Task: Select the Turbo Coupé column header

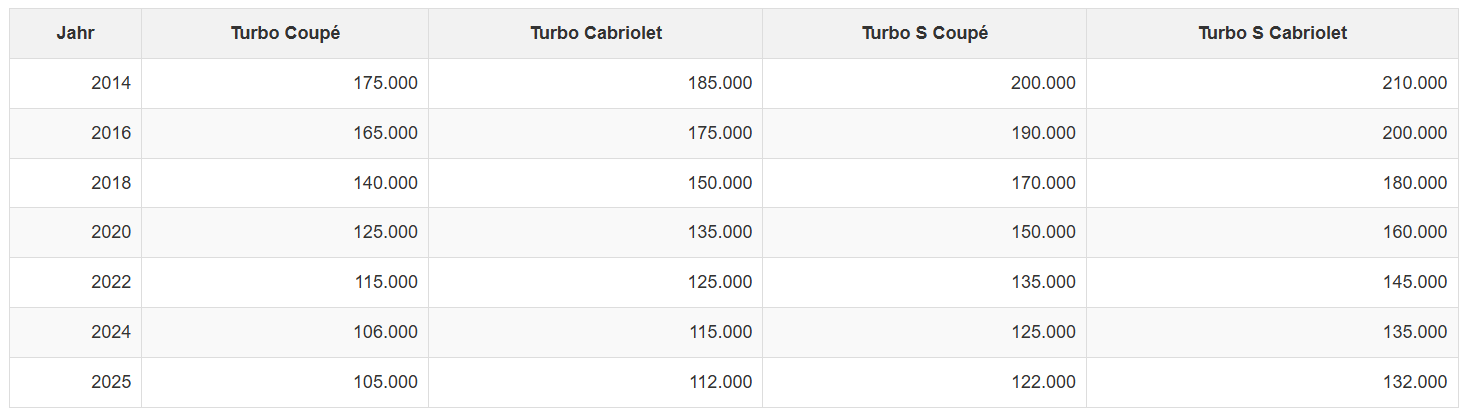Action: [x=285, y=33]
